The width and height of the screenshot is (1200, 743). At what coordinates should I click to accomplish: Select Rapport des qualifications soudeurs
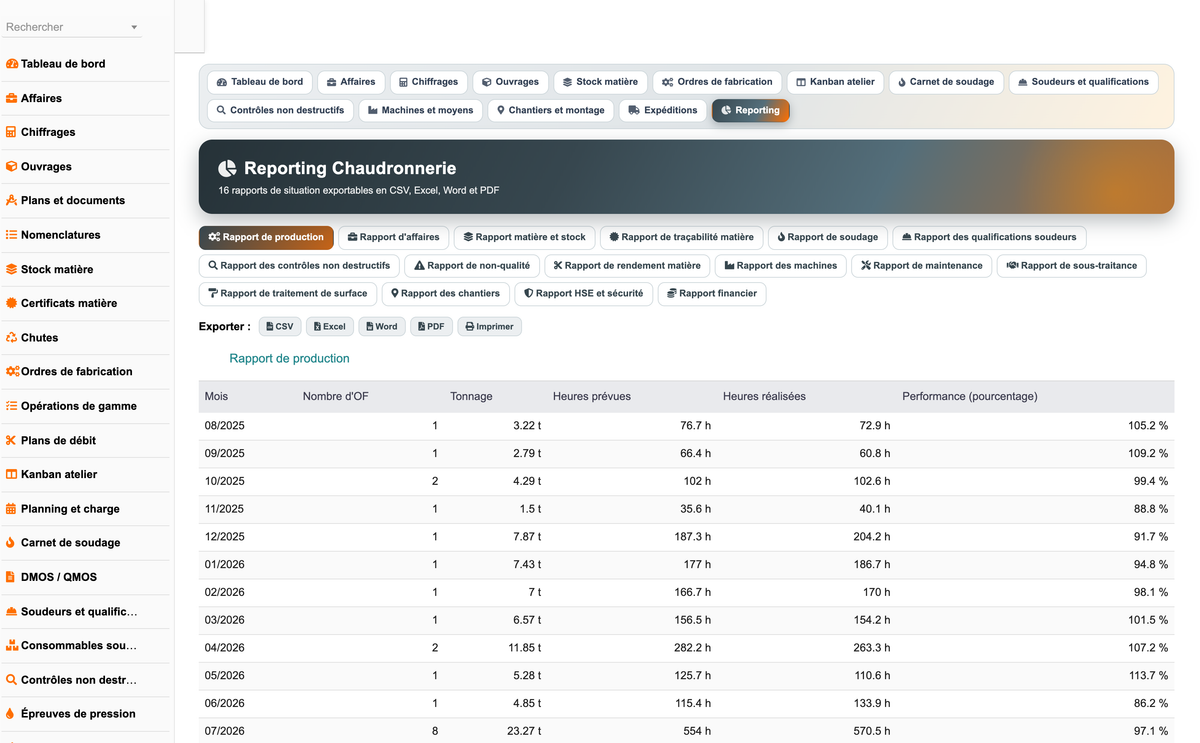[x=989, y=238]
